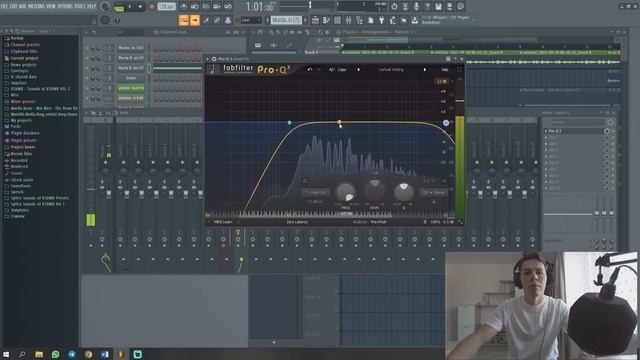Open the Windows Start menu
640x360 pixels.
coord(6,354)
